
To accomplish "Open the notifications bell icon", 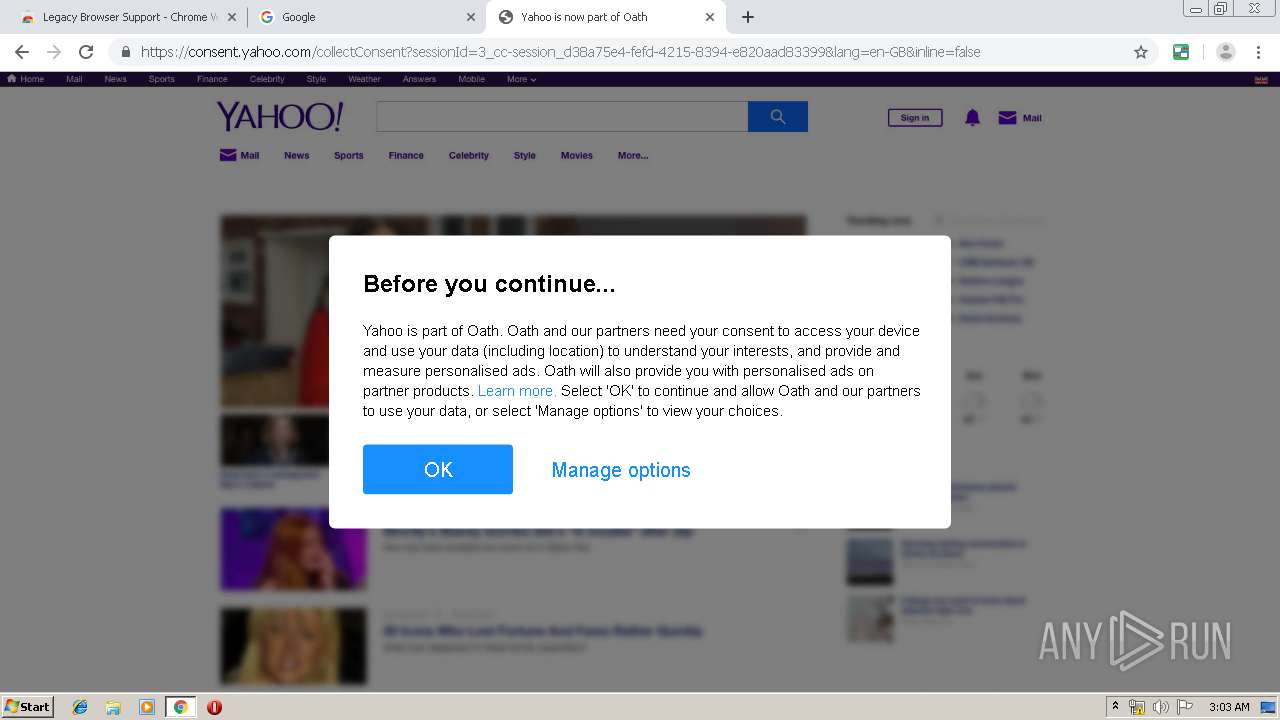I will point(972,118).
